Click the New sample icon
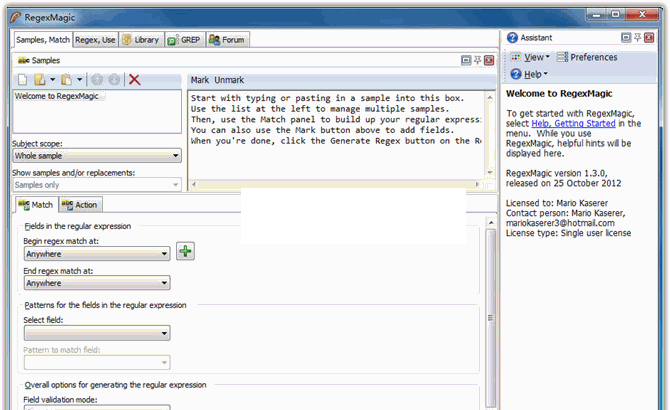Image resolution: width=670 pixels, height=410 pixels. point(20,79)
